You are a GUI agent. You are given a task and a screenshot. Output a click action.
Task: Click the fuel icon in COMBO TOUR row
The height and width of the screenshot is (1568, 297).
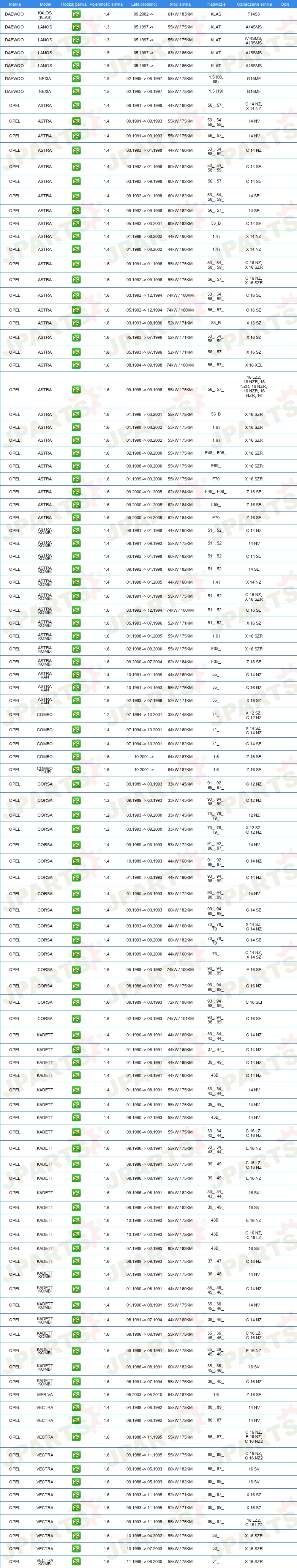76,770
